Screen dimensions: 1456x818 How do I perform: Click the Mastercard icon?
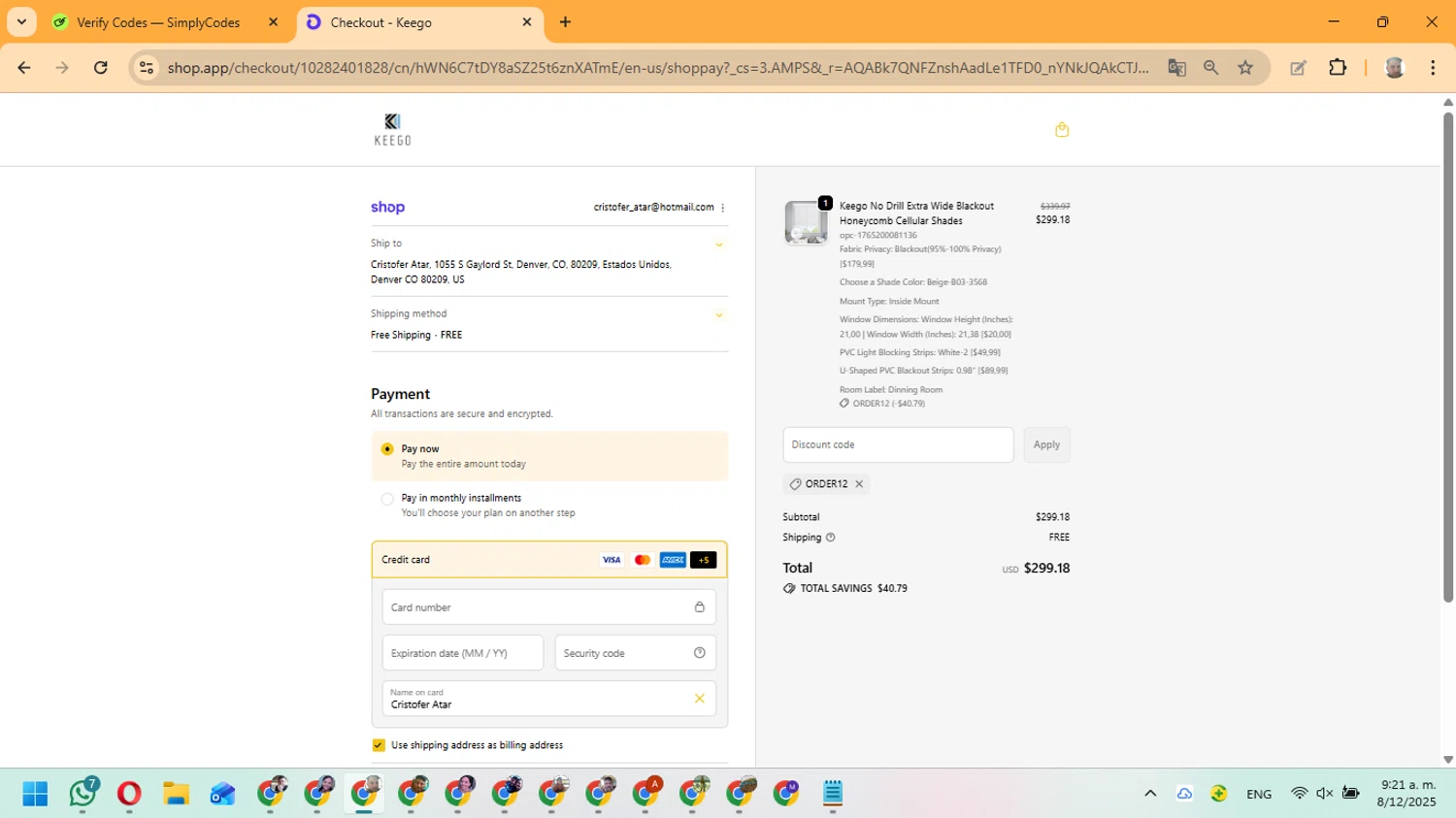(642, 560)
